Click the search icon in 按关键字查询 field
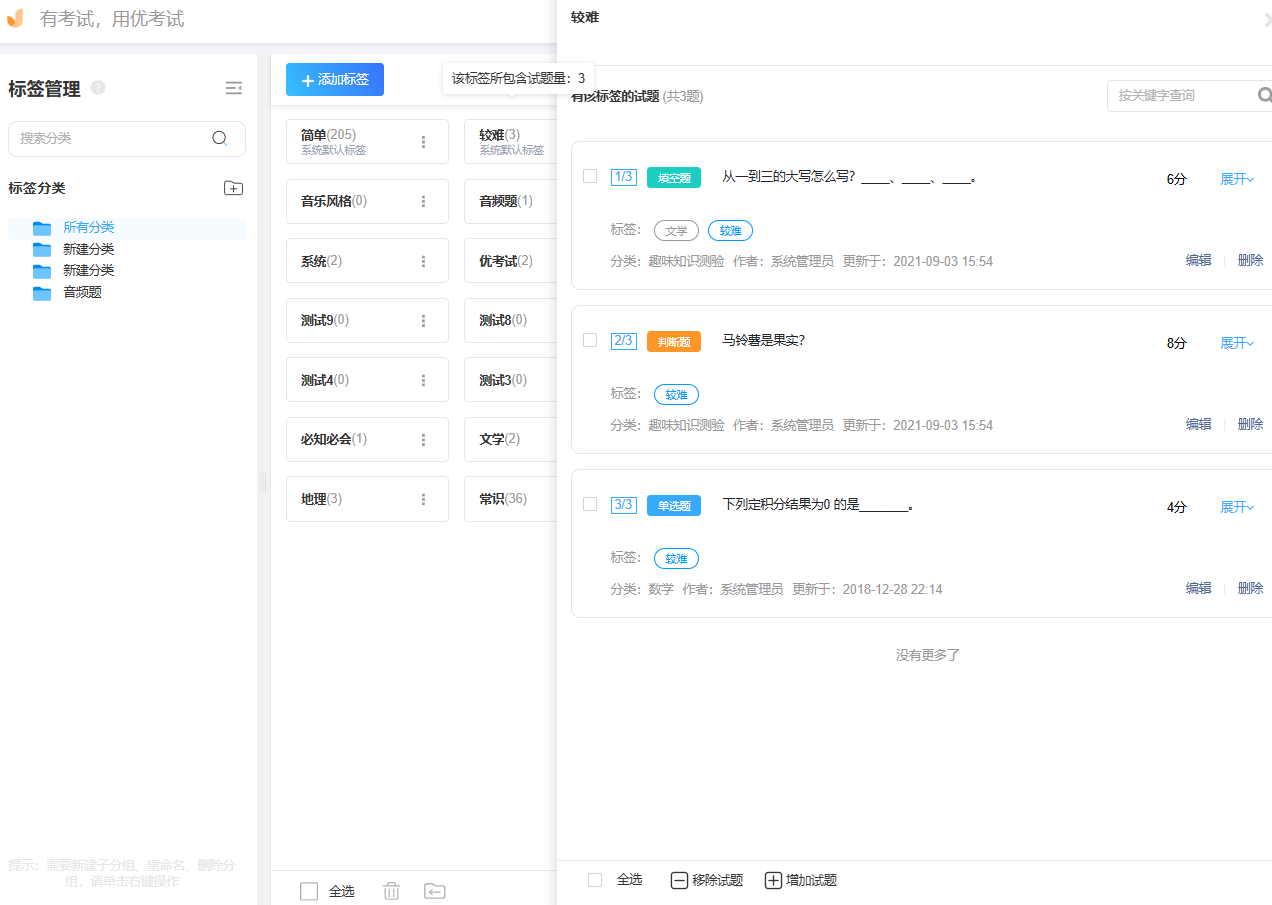This screenshot has width=1272, height=905. tap(1264, 95)
